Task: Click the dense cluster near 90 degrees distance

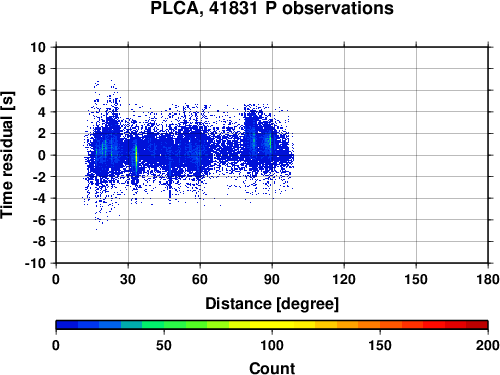Action: pyautogui.click(x=270, y=143)
